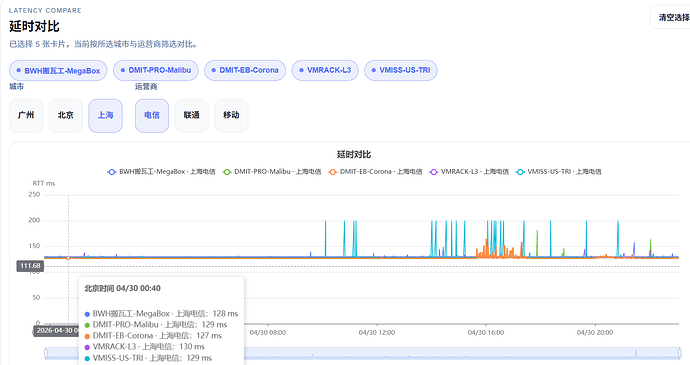The image size is (690, 365).
Task: Click the 清空选择 button
Action: [672, 18]
